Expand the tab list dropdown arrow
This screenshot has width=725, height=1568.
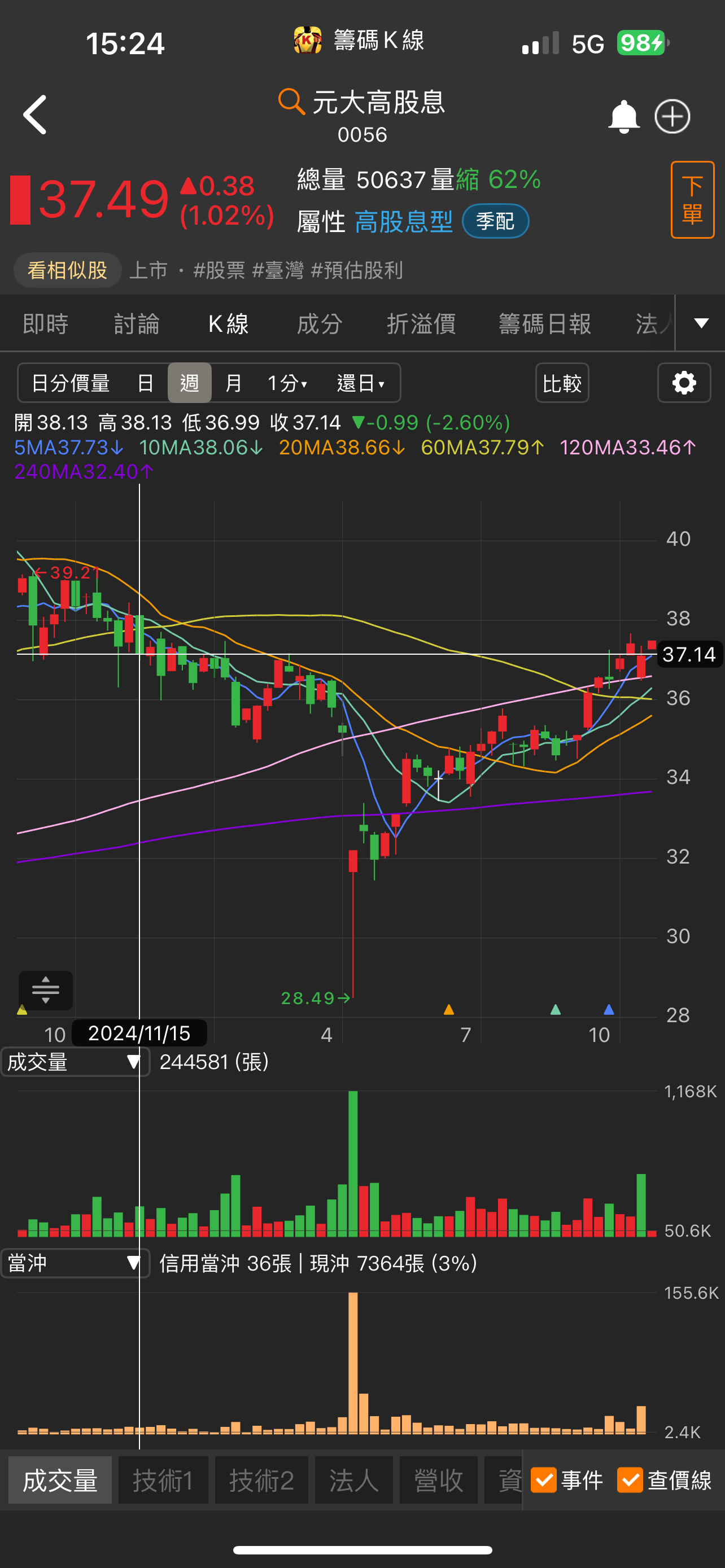pyautogui.click(x=701, y=323)
